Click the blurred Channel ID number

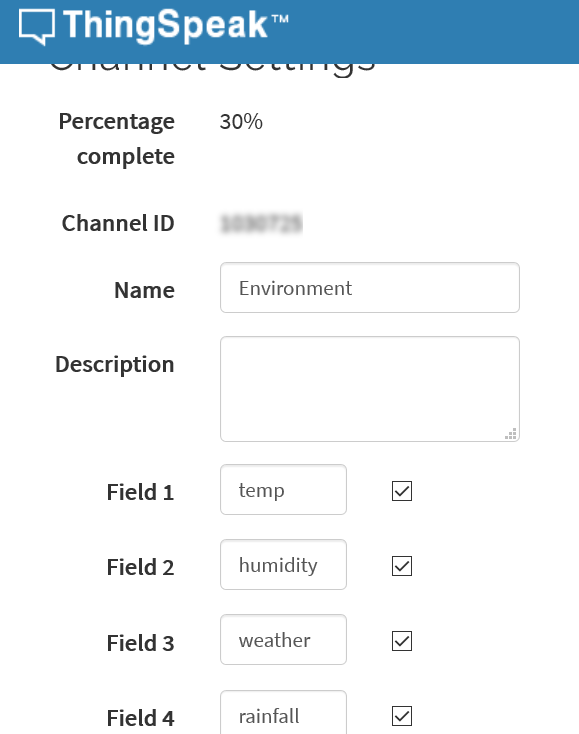261,223
